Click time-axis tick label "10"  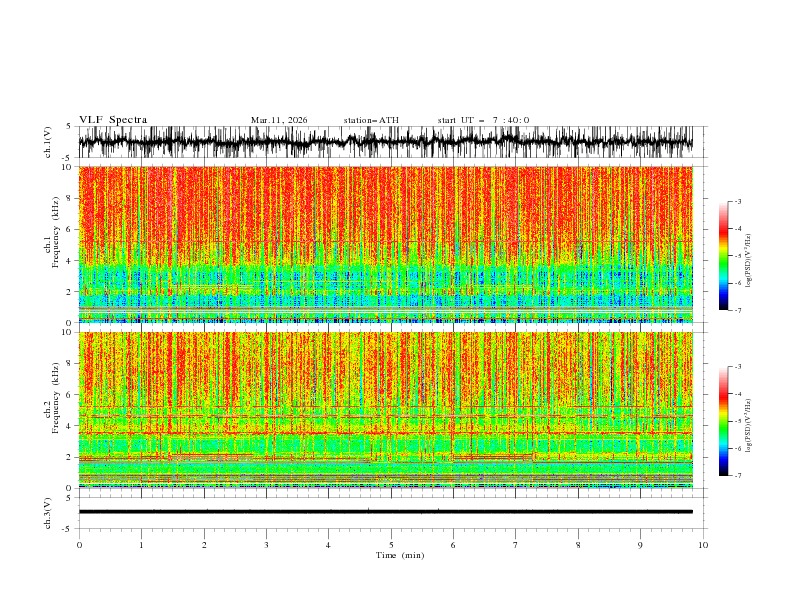[x=703, y=545]
